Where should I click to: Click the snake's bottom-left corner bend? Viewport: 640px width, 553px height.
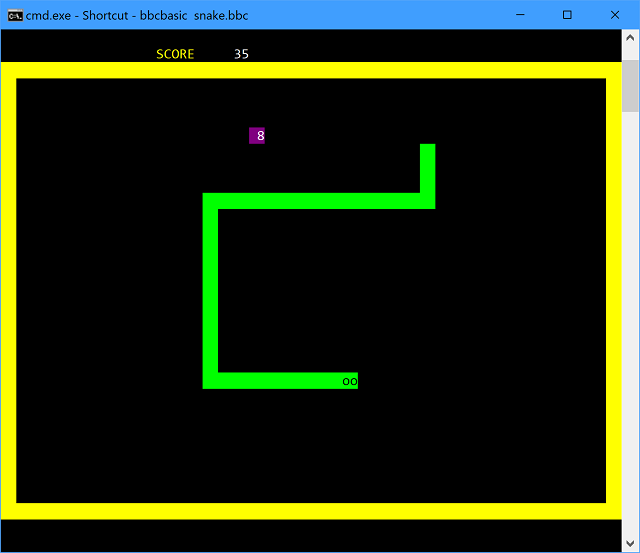point(210,380)
